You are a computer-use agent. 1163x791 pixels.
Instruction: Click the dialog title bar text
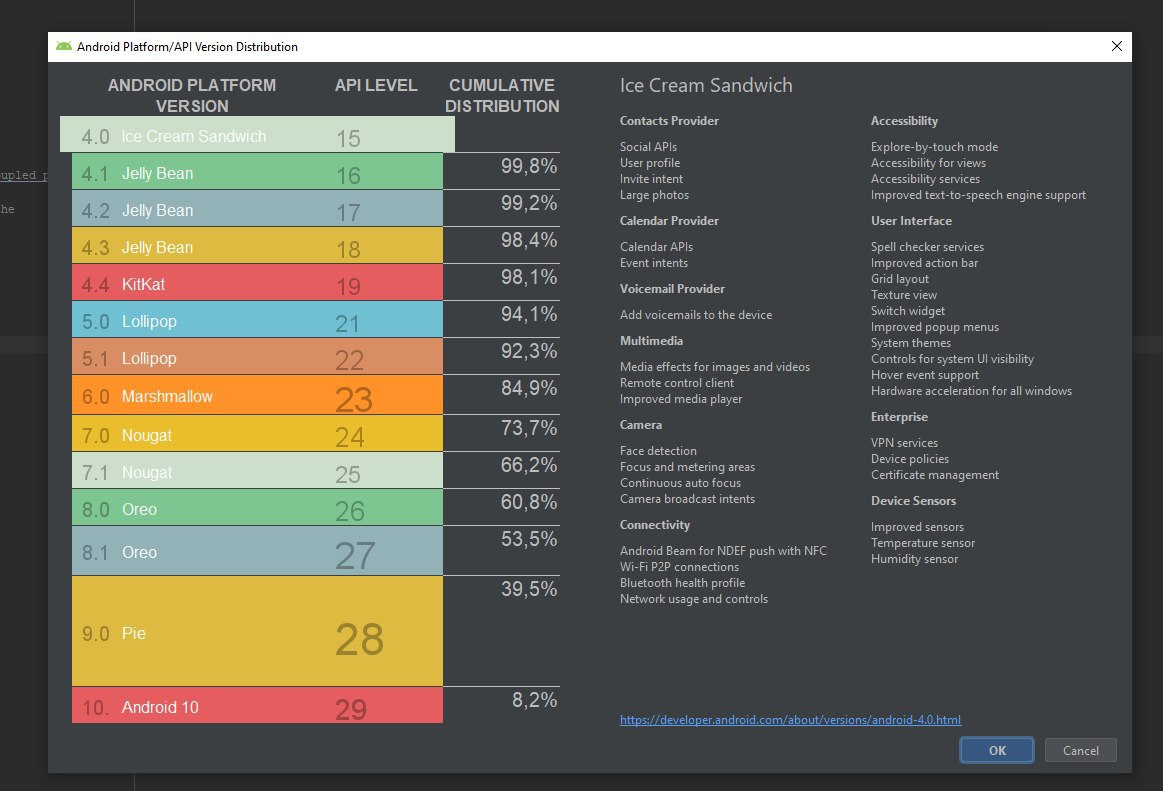[x=189, y=47]
